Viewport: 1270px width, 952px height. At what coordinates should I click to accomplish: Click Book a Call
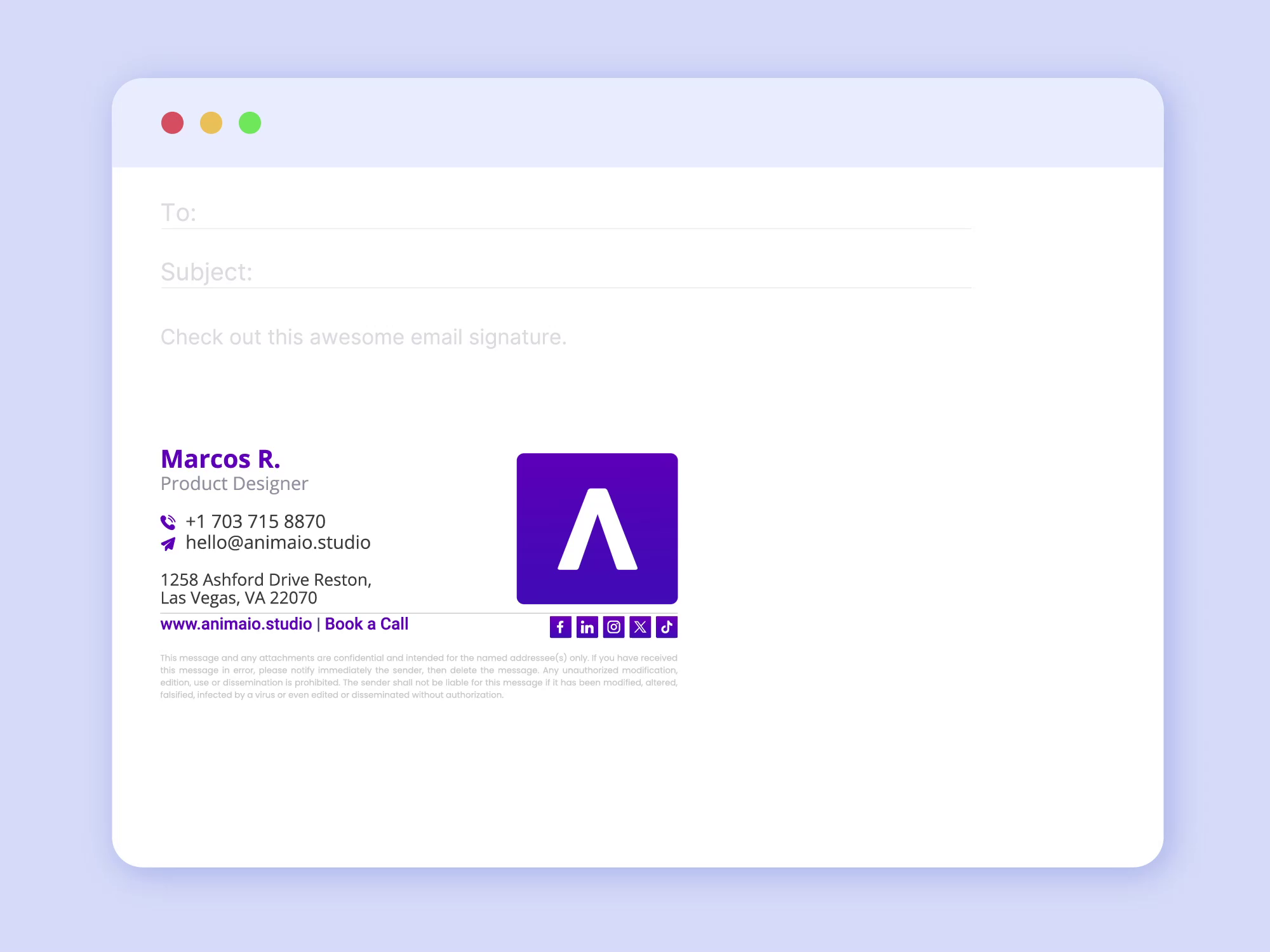coord(367,624)
